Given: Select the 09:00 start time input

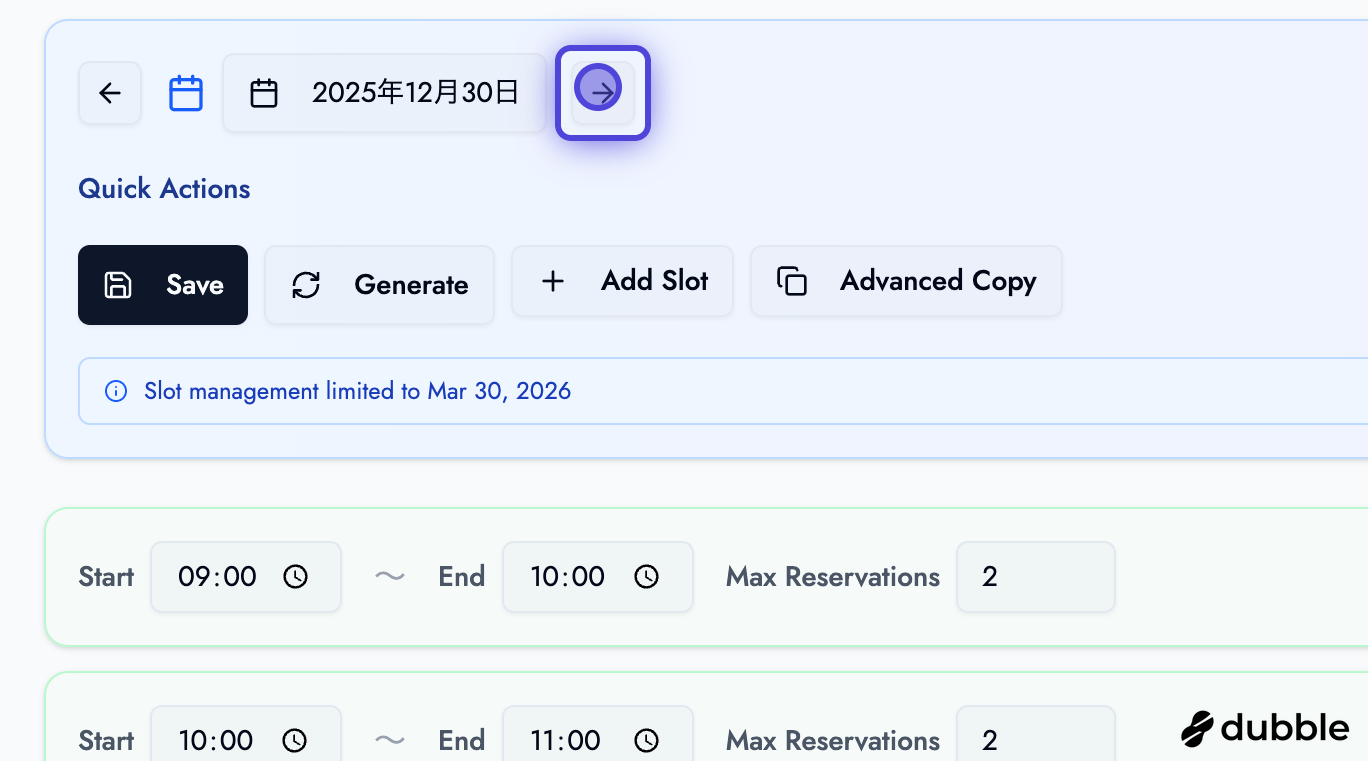Looking at the screenshot, I should [218, 577].
